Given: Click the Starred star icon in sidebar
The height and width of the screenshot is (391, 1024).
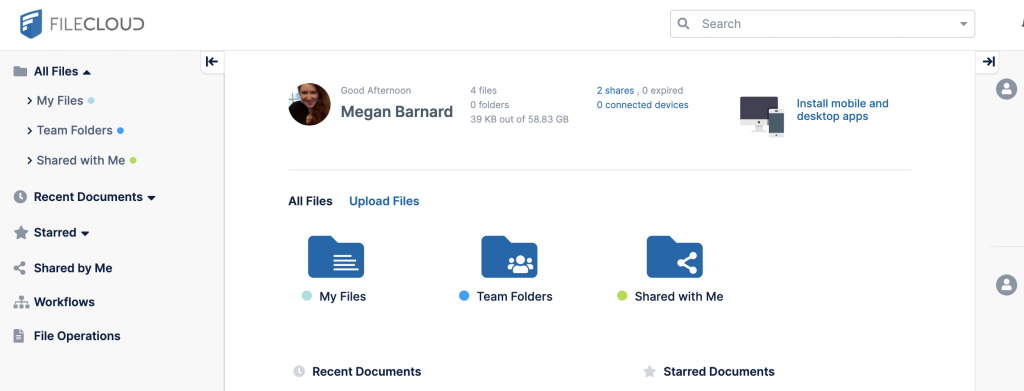Looking at the screenshot, I should 21,232.
